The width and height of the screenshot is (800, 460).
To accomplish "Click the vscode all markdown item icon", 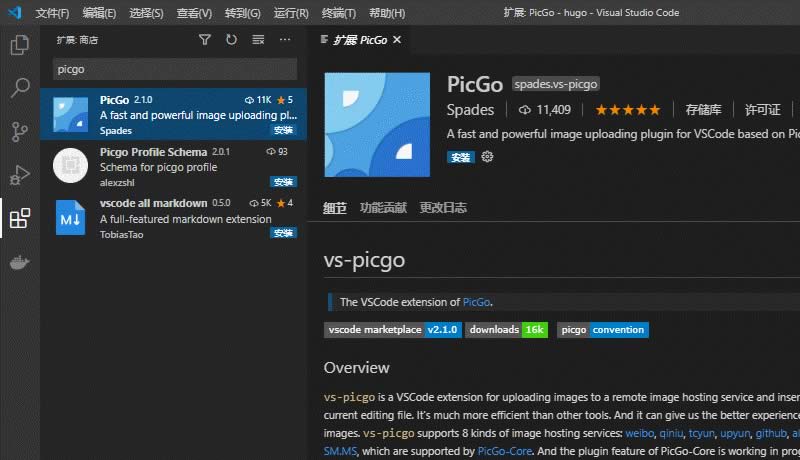I will 70,217.
